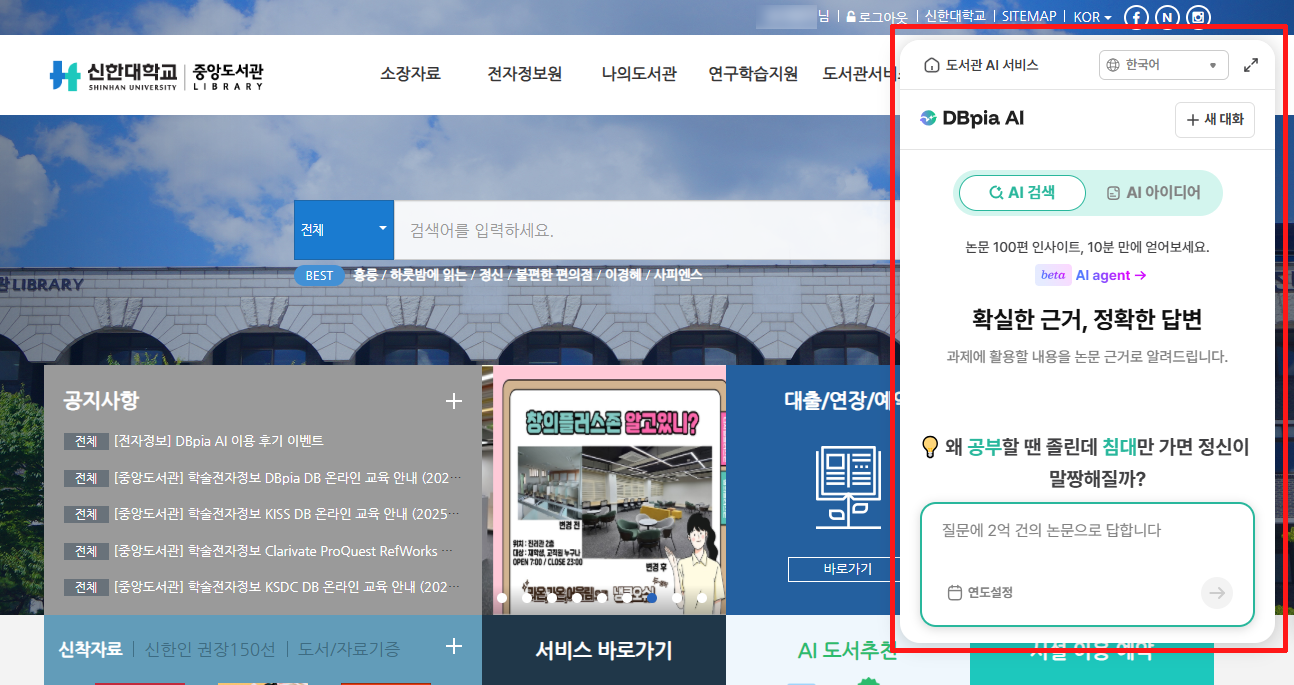Switch to AI 아이디어 mode
This screenshot has height=685, width=1294.
tap(1153, 193)
